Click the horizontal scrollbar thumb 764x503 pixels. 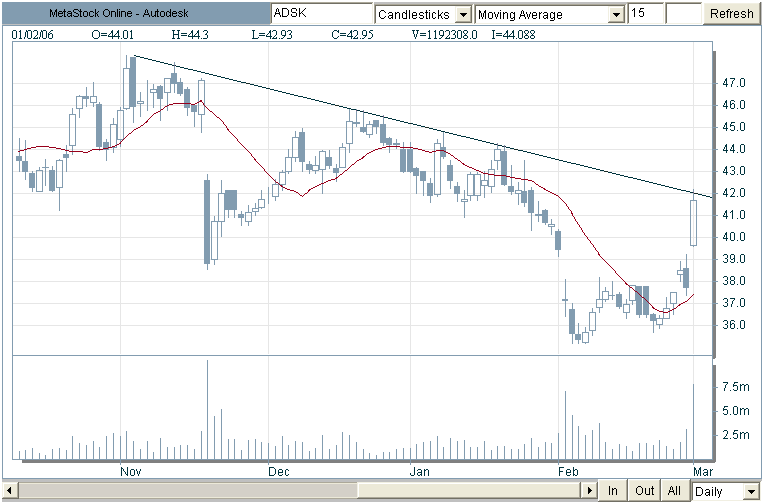pyautogui.click(x=470, y=490)
